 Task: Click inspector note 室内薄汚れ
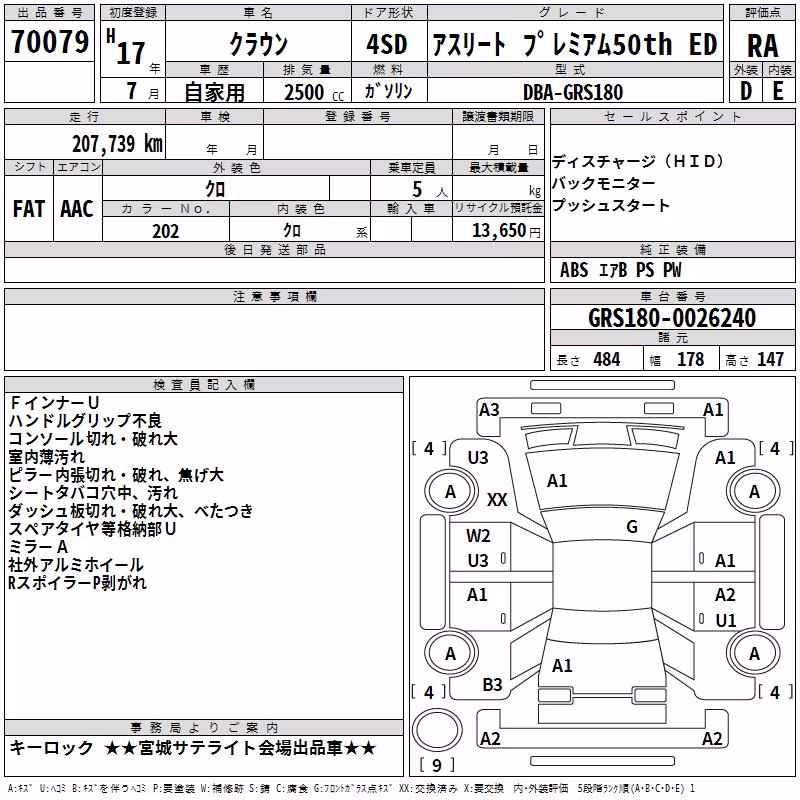point(47,457)
